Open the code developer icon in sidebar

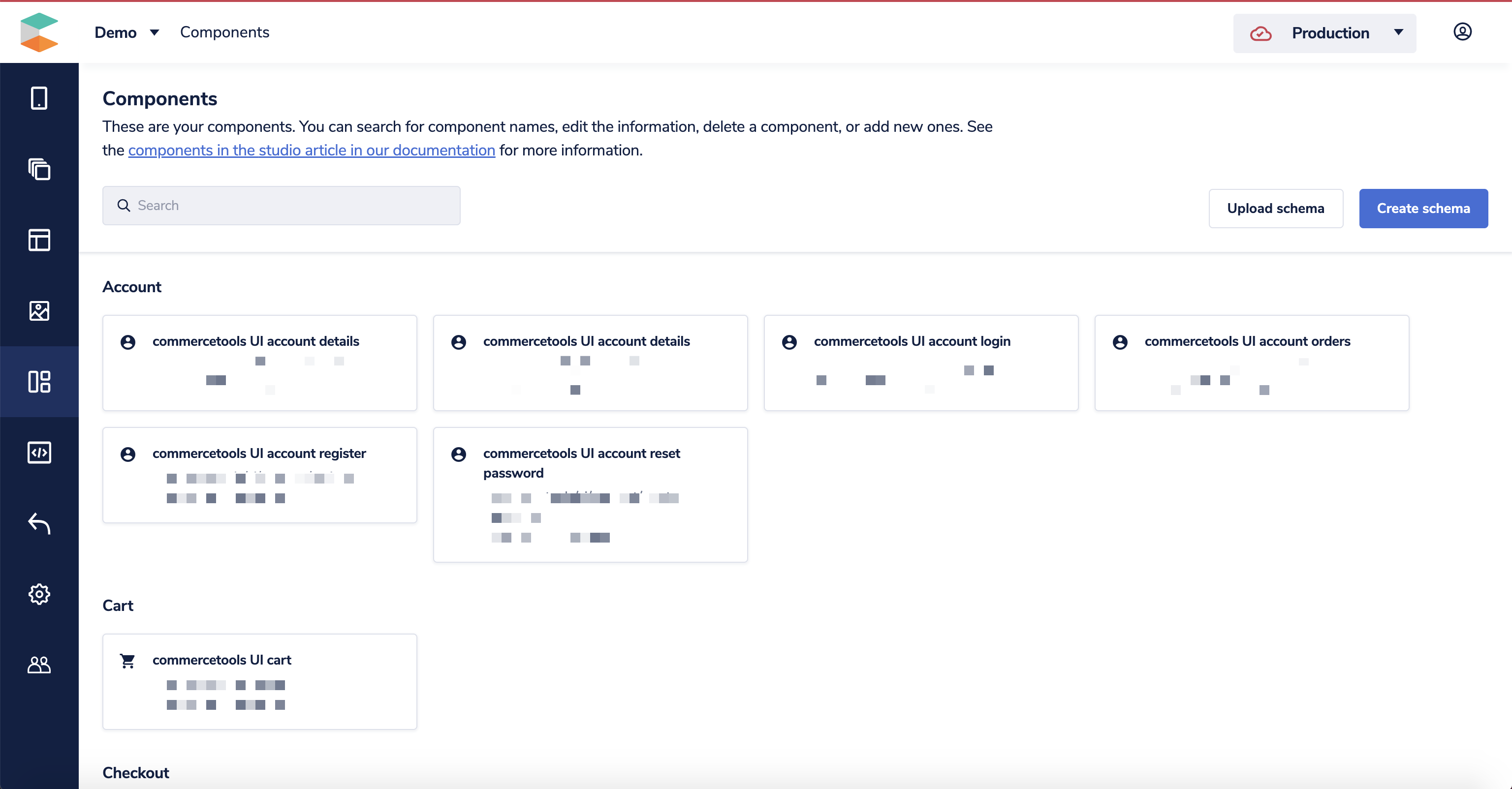click(x=39, y=452)
